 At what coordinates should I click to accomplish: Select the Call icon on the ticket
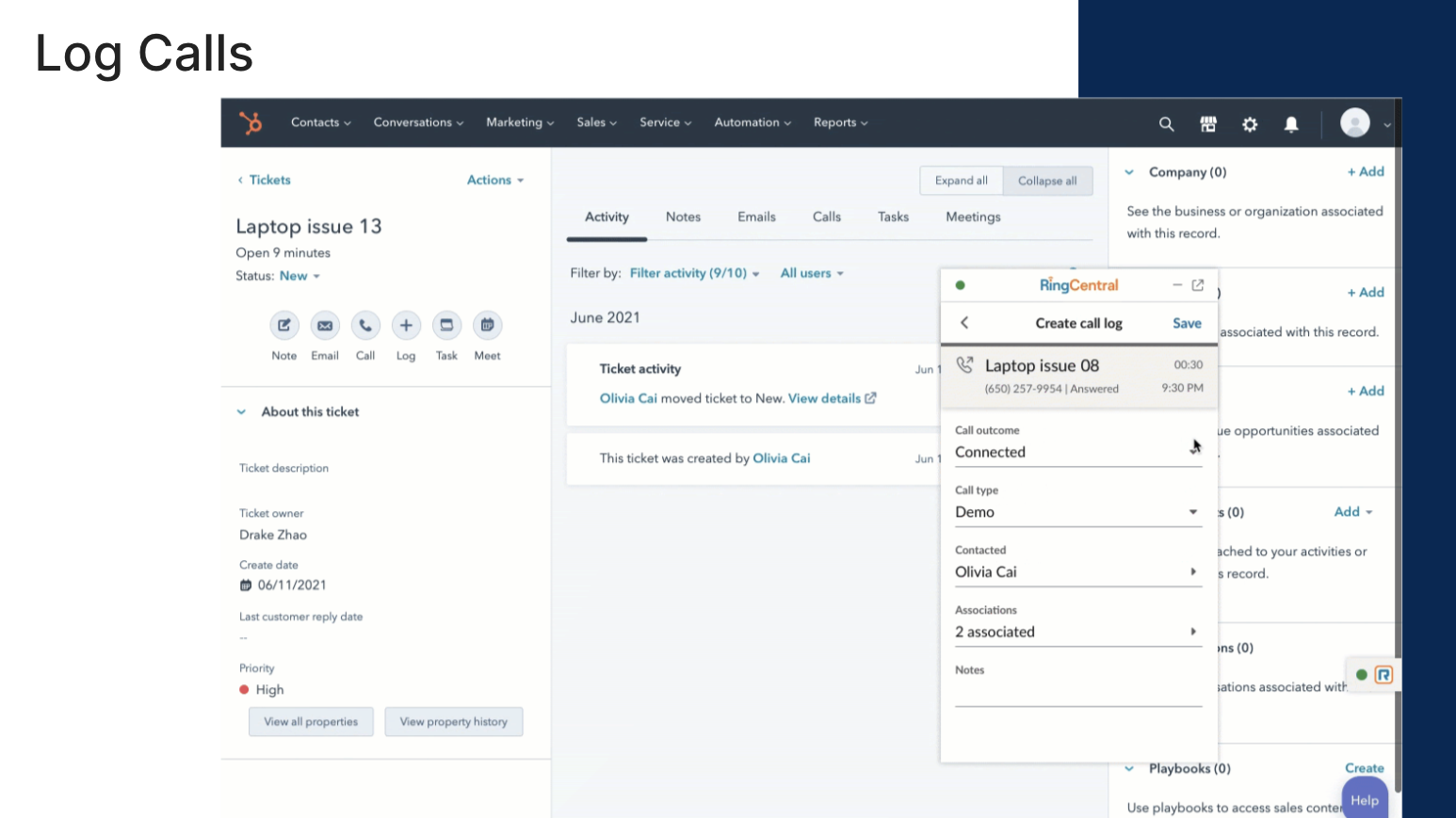[365, 325]
